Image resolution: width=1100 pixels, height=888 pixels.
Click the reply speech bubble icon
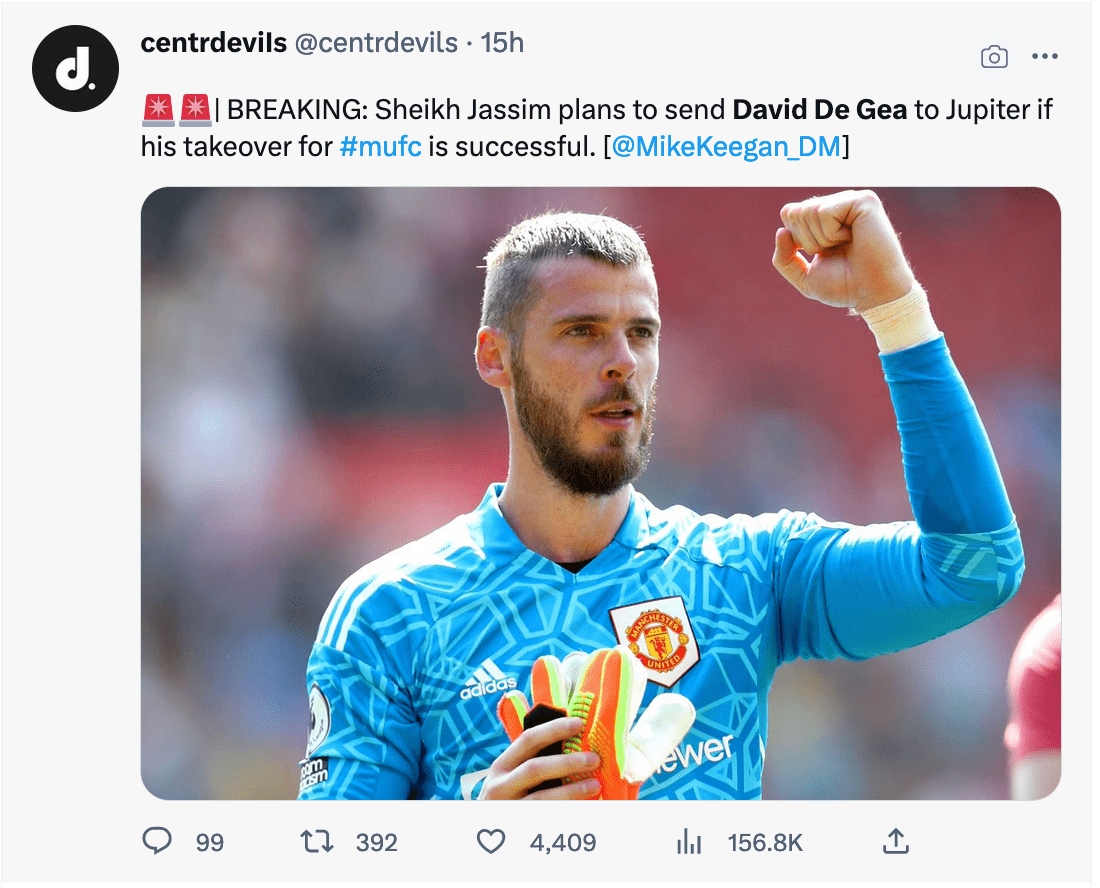(x=157, y=842)
